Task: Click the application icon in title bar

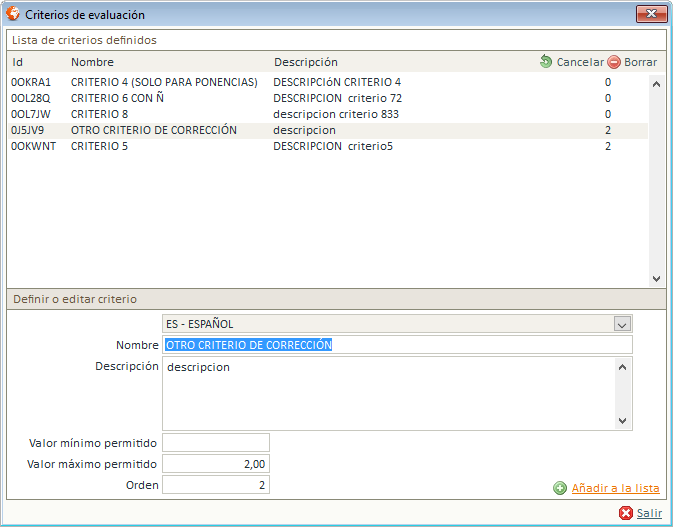Action: click(x=13, y=15)
